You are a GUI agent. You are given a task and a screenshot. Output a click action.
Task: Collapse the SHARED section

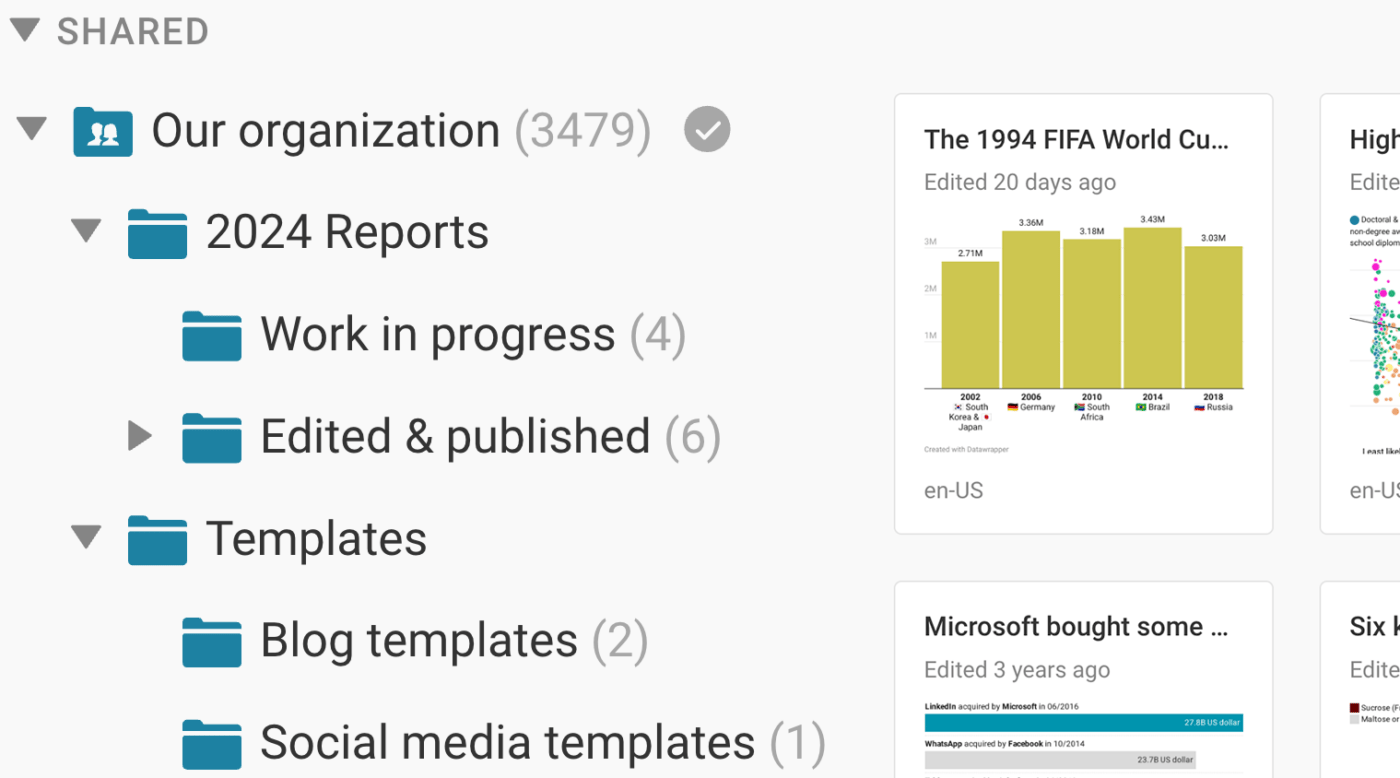pyautogui.click(x=24, y=30)
